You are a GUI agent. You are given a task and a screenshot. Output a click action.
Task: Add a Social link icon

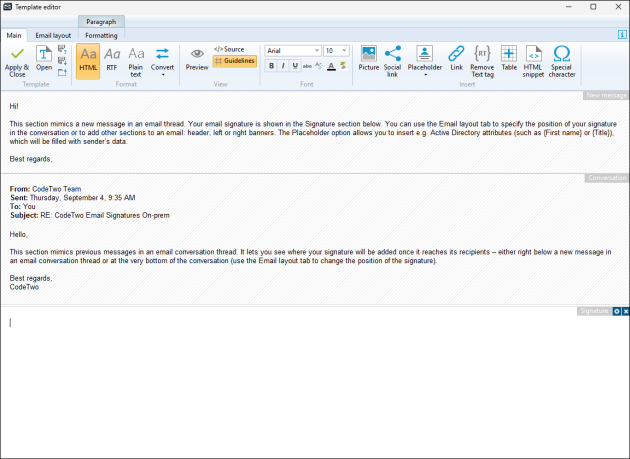coord(392,61)
